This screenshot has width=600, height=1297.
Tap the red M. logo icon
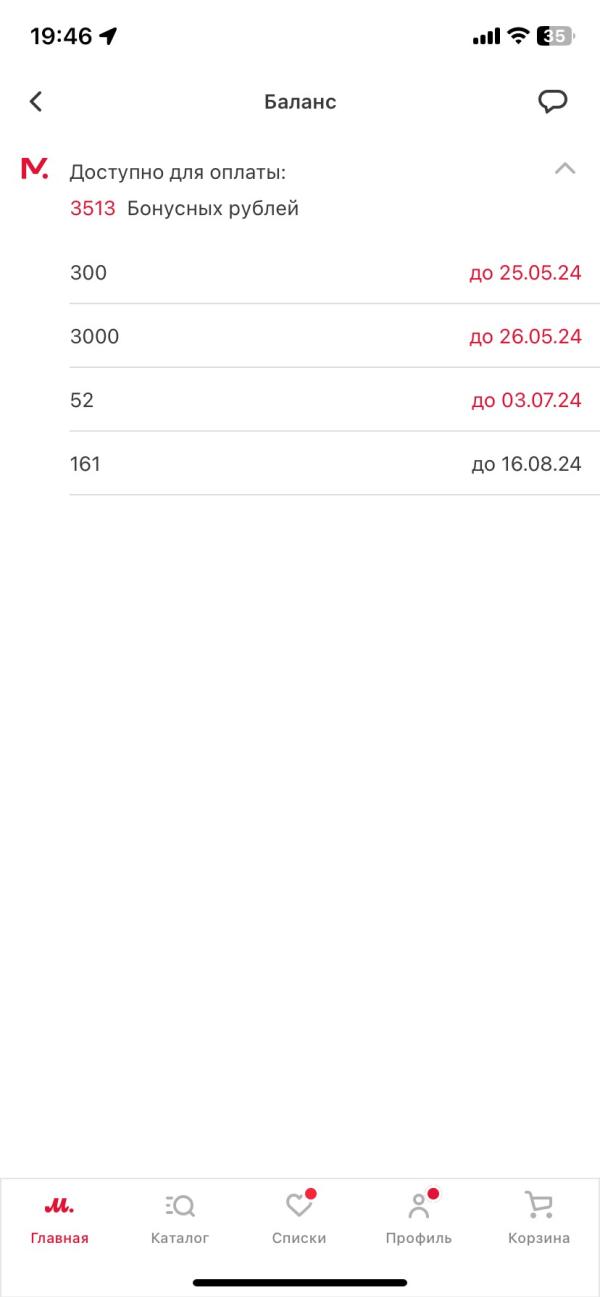[x=35, y=168]
